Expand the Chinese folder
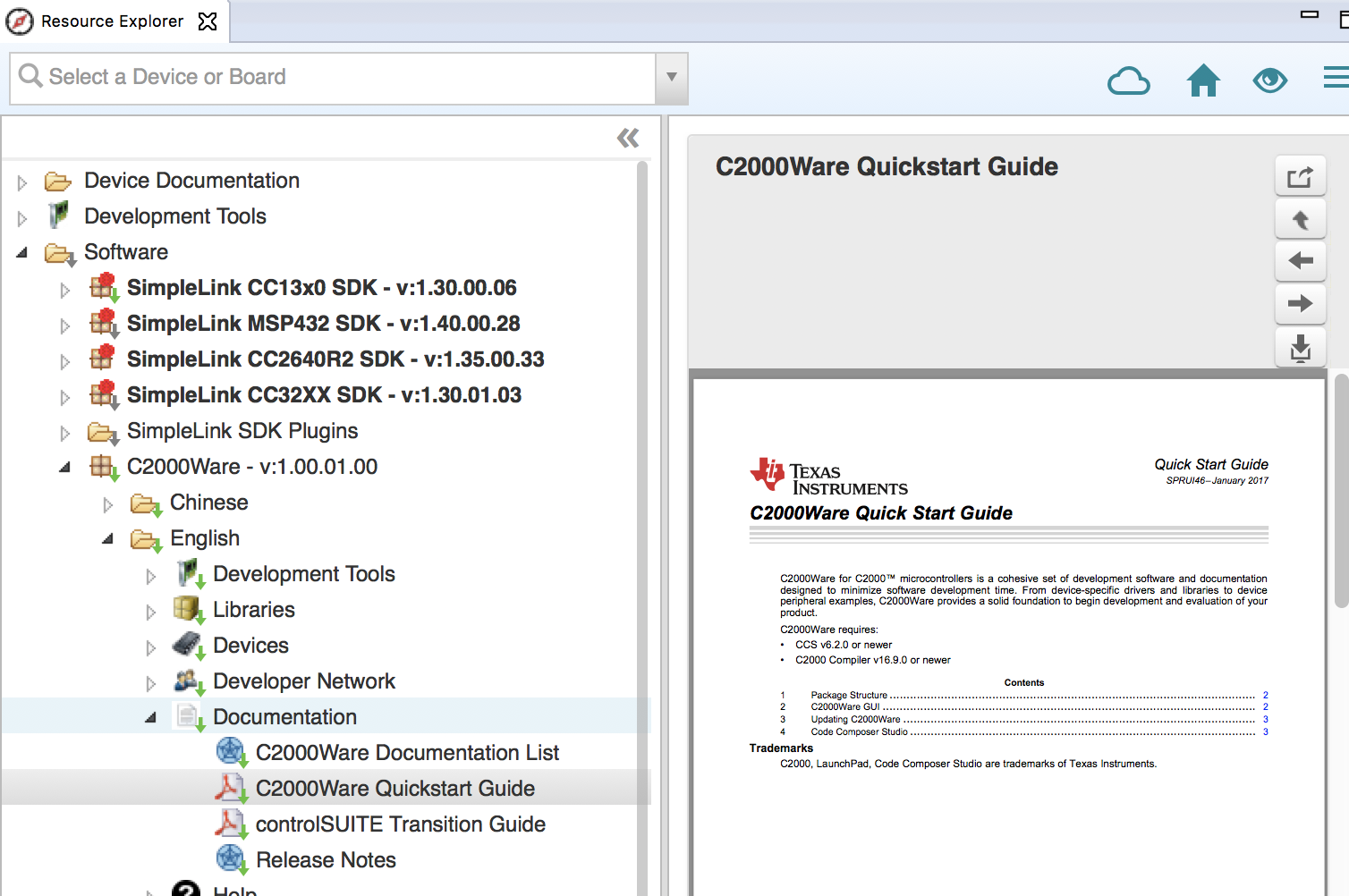 click(107, 504)
